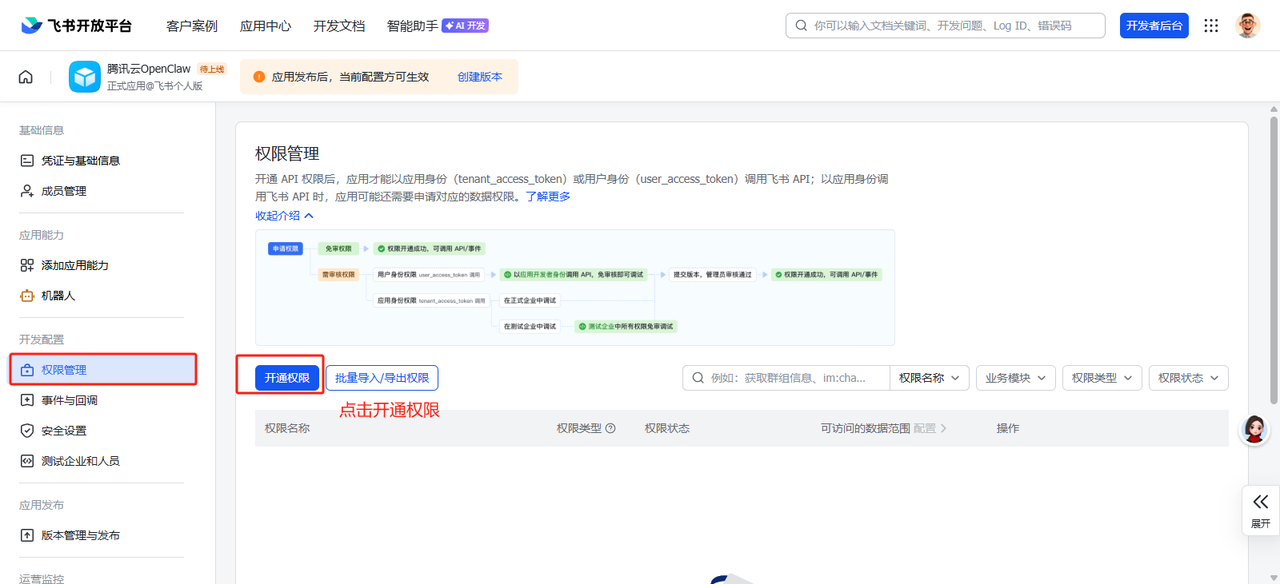
Task: Open the user avatar menu
Action: coord(1247,26)
